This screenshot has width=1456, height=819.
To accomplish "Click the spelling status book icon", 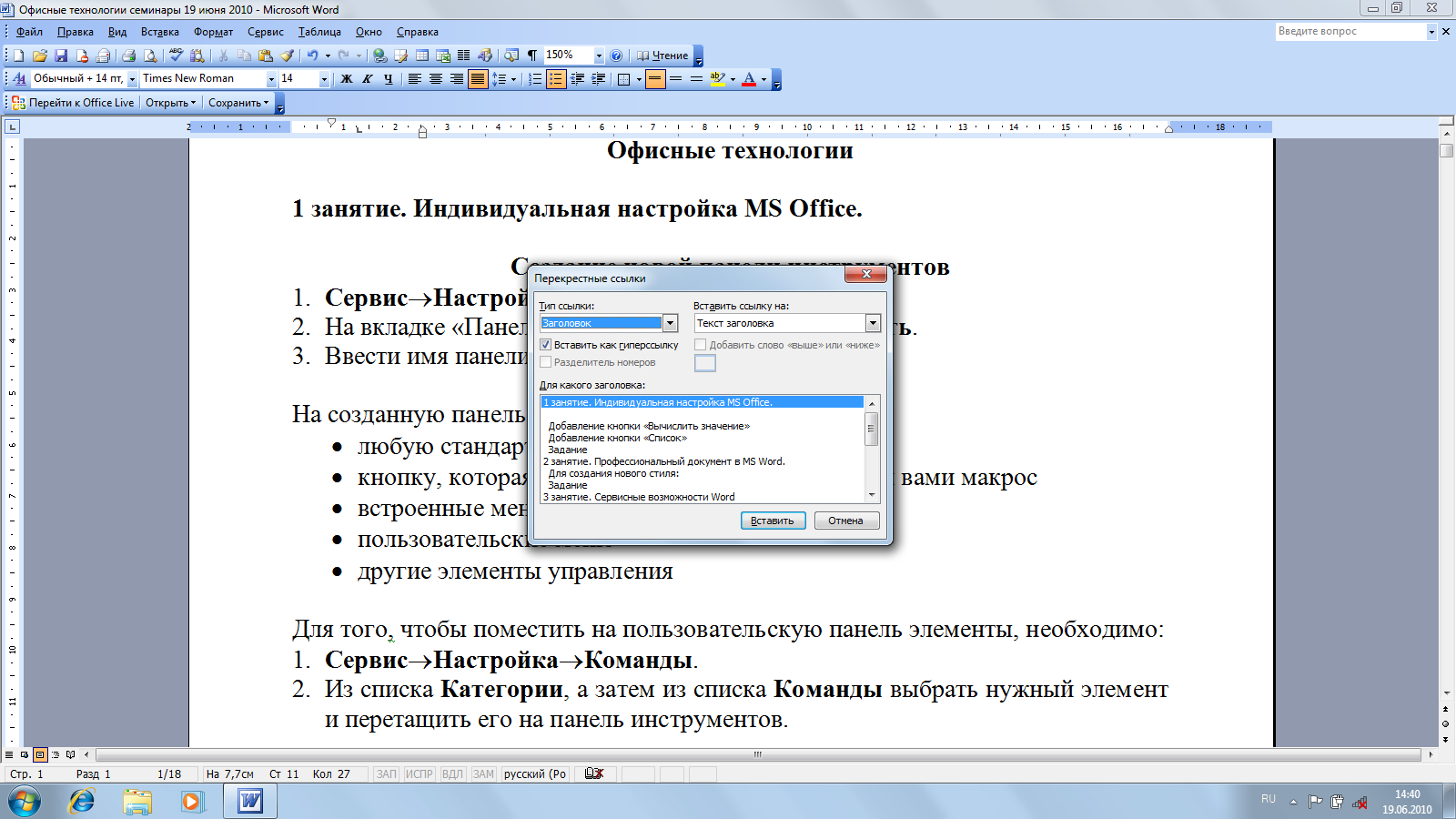I will 594,773.
